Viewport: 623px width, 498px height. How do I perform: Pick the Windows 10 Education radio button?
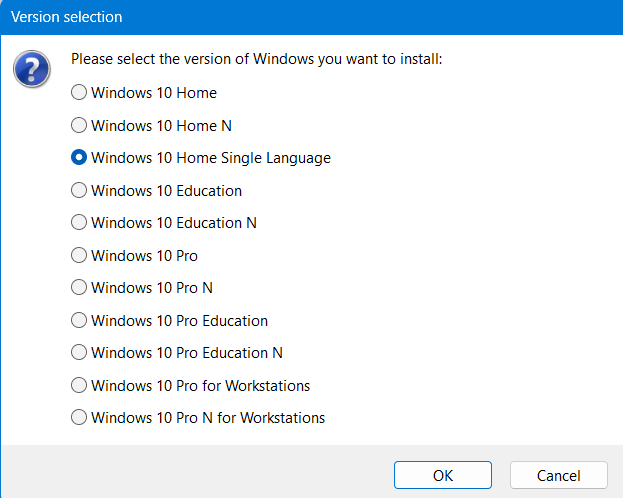click(79, 190)
